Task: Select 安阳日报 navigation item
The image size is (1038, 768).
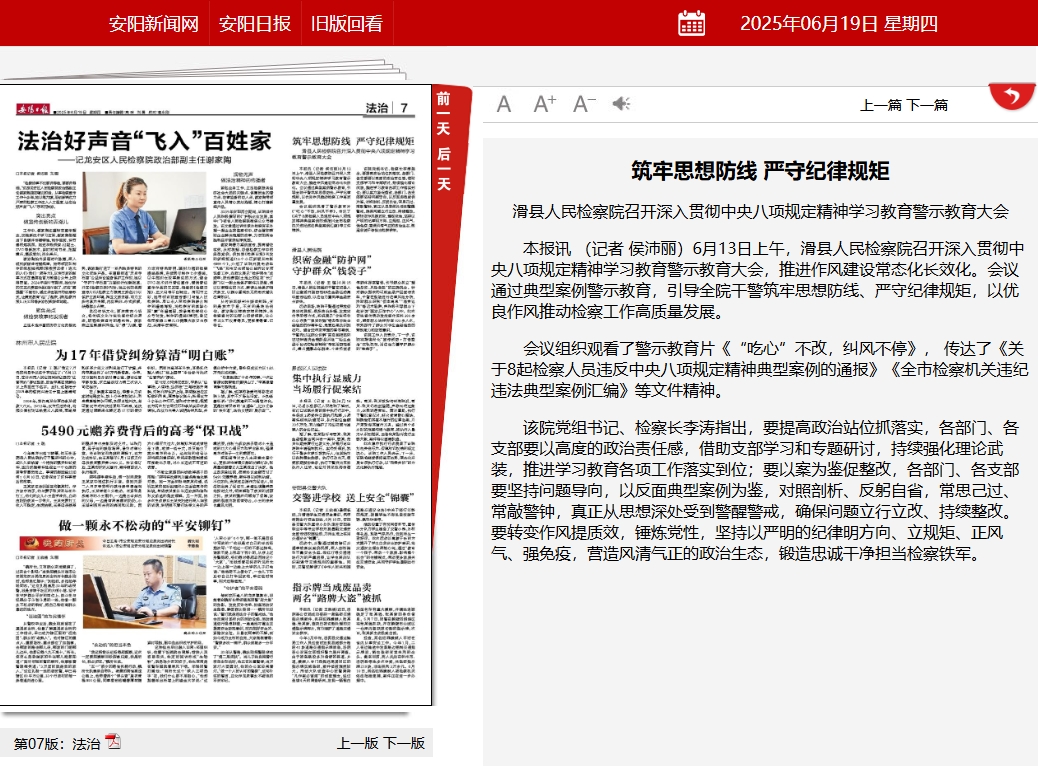Action: click(255, 23)
